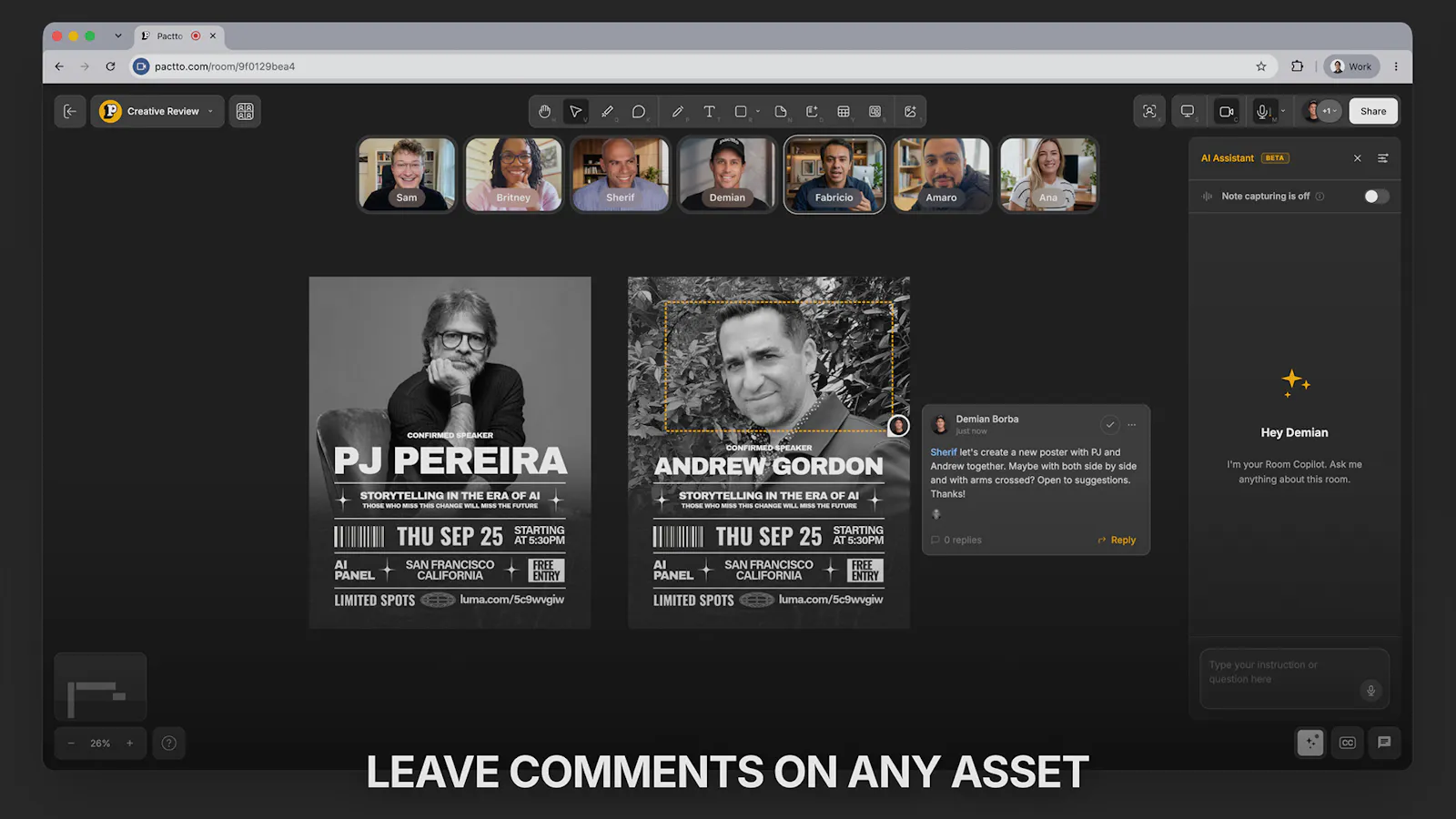Toggle closed captions CC button
This screenshot has width=1456, height=819.
(1348, 743)
